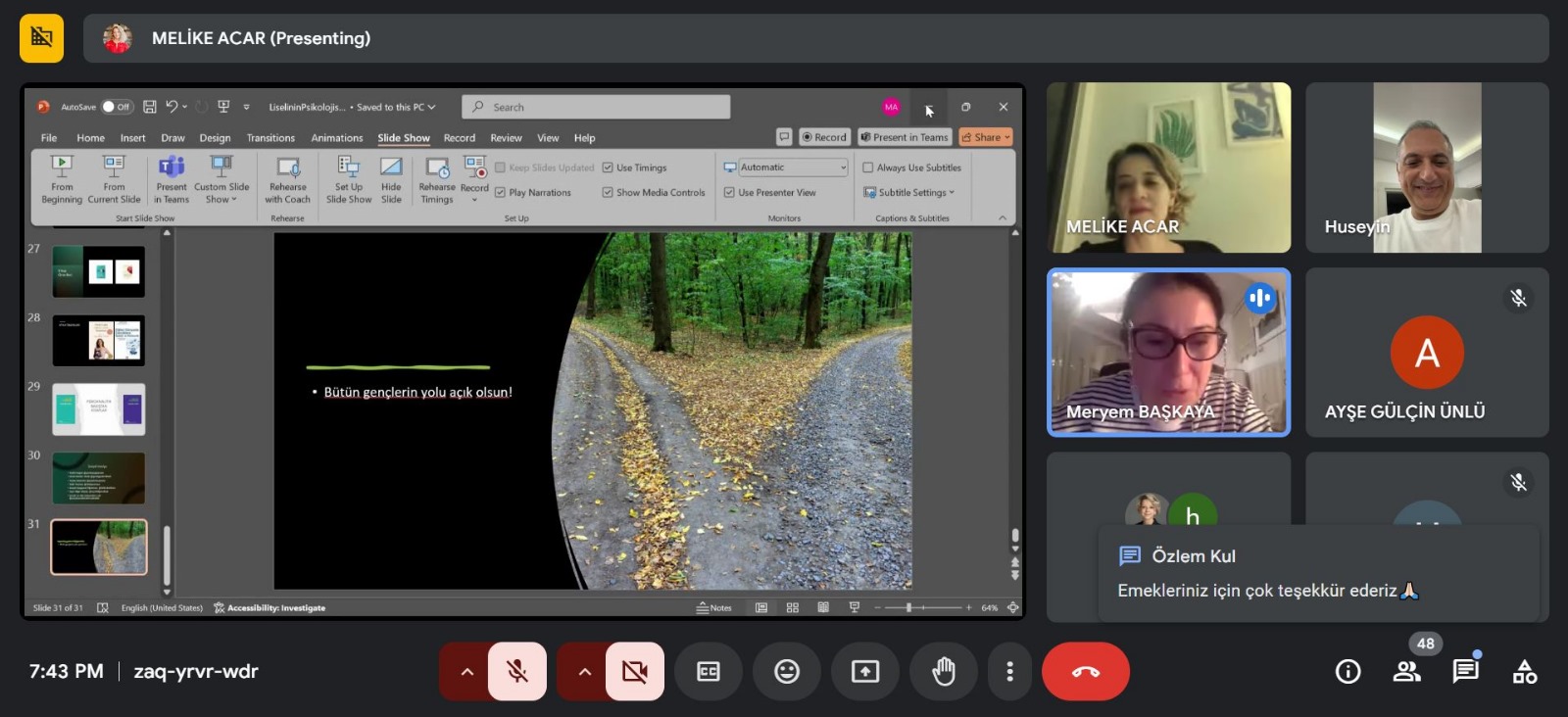Viewport: 1568px width, 717px height.
Task: Expand audio settings arrow beside microphone
Action: [x=467, y=671]
